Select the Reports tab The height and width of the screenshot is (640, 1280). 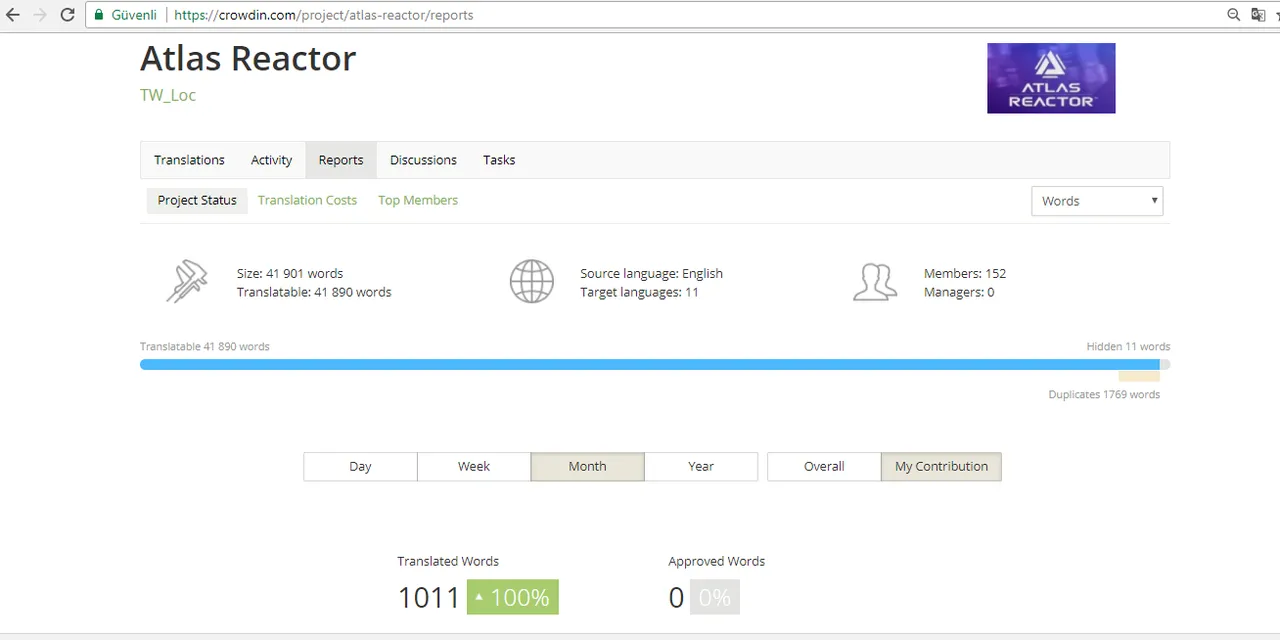coord(341,160)
